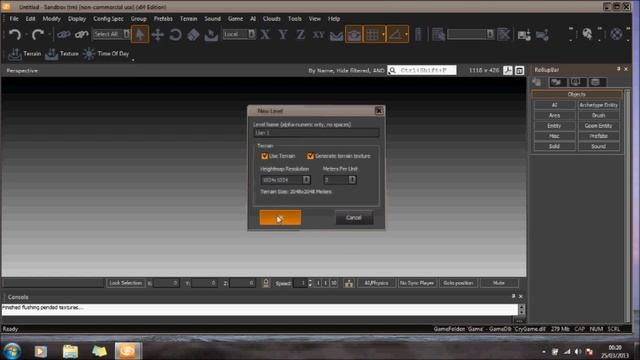Click the viewport search field
Image resolution: width=640 pixels, height=360 pixels.
(422, 71)
